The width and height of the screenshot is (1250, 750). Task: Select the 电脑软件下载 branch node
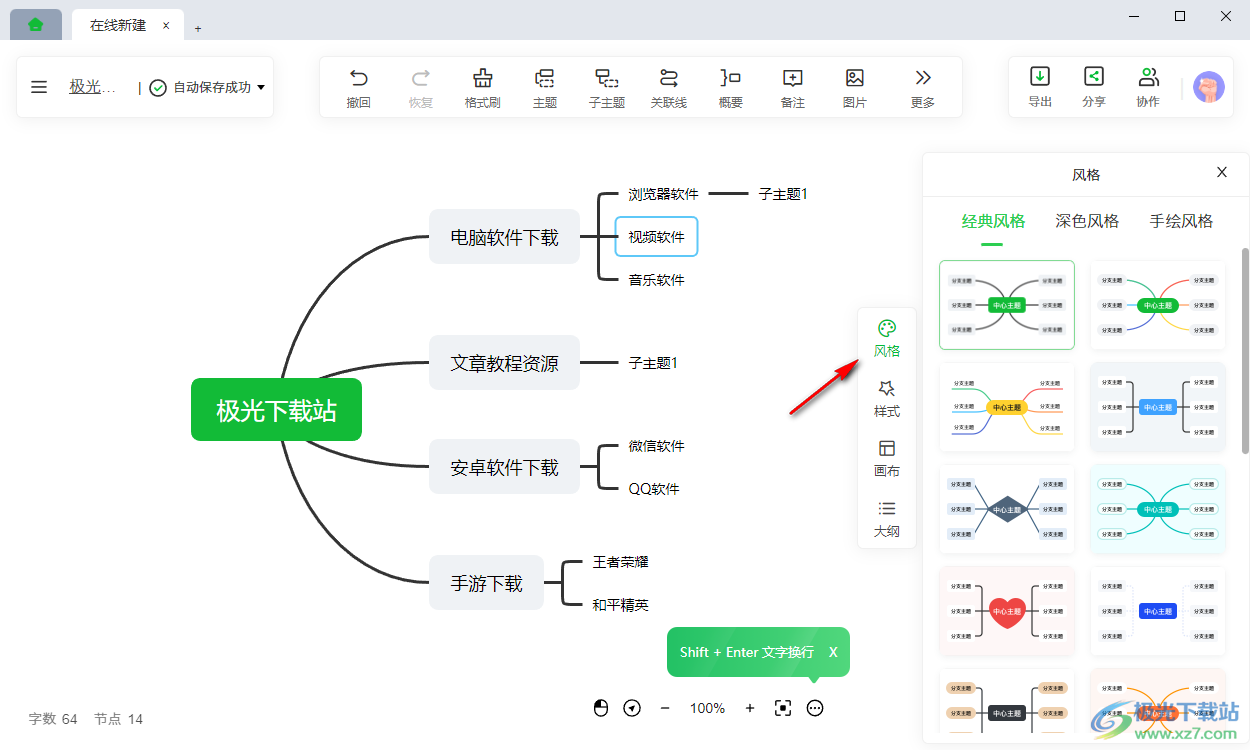[x=504, y=237]
